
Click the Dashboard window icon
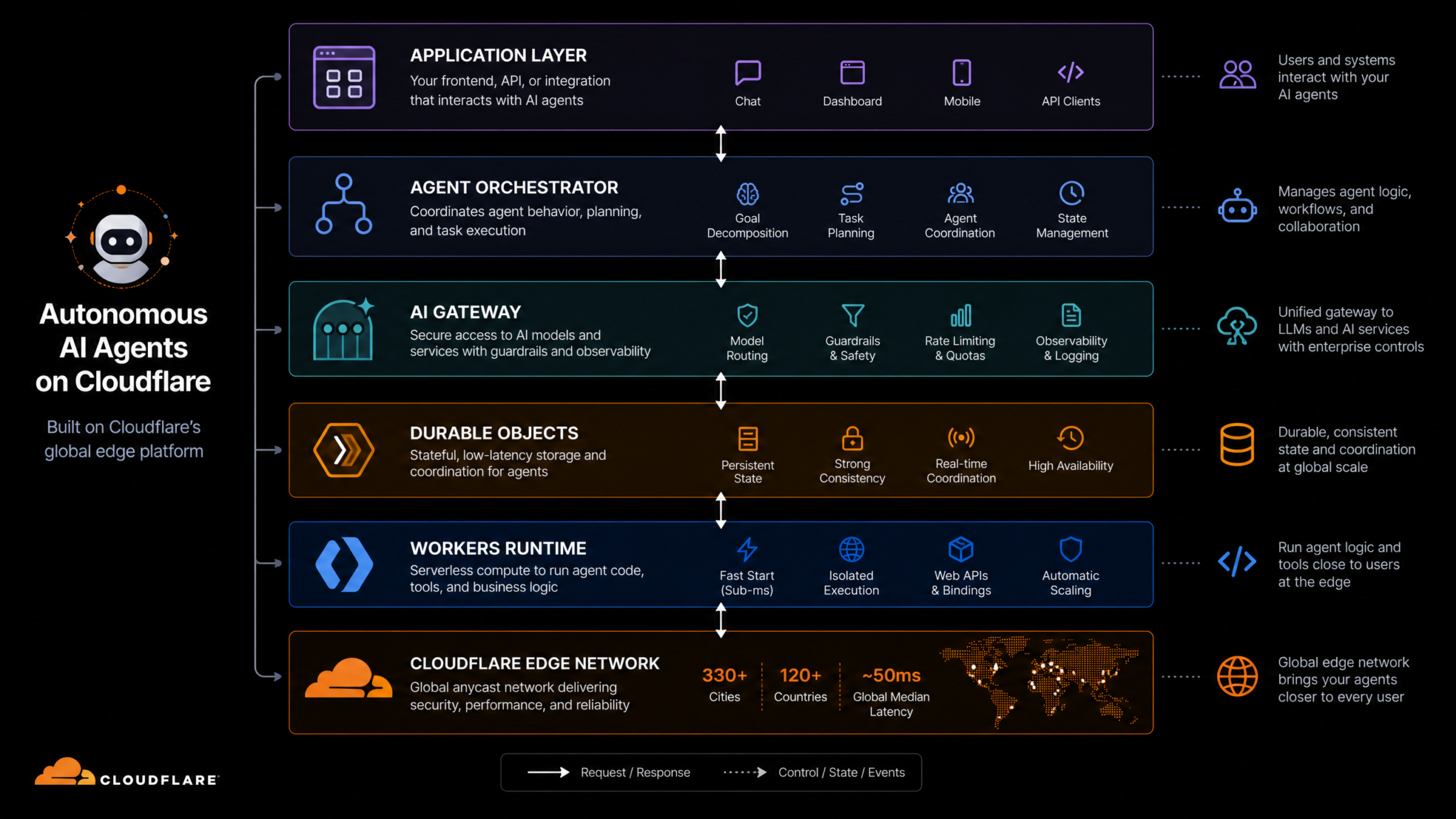[x=852, y=73]
